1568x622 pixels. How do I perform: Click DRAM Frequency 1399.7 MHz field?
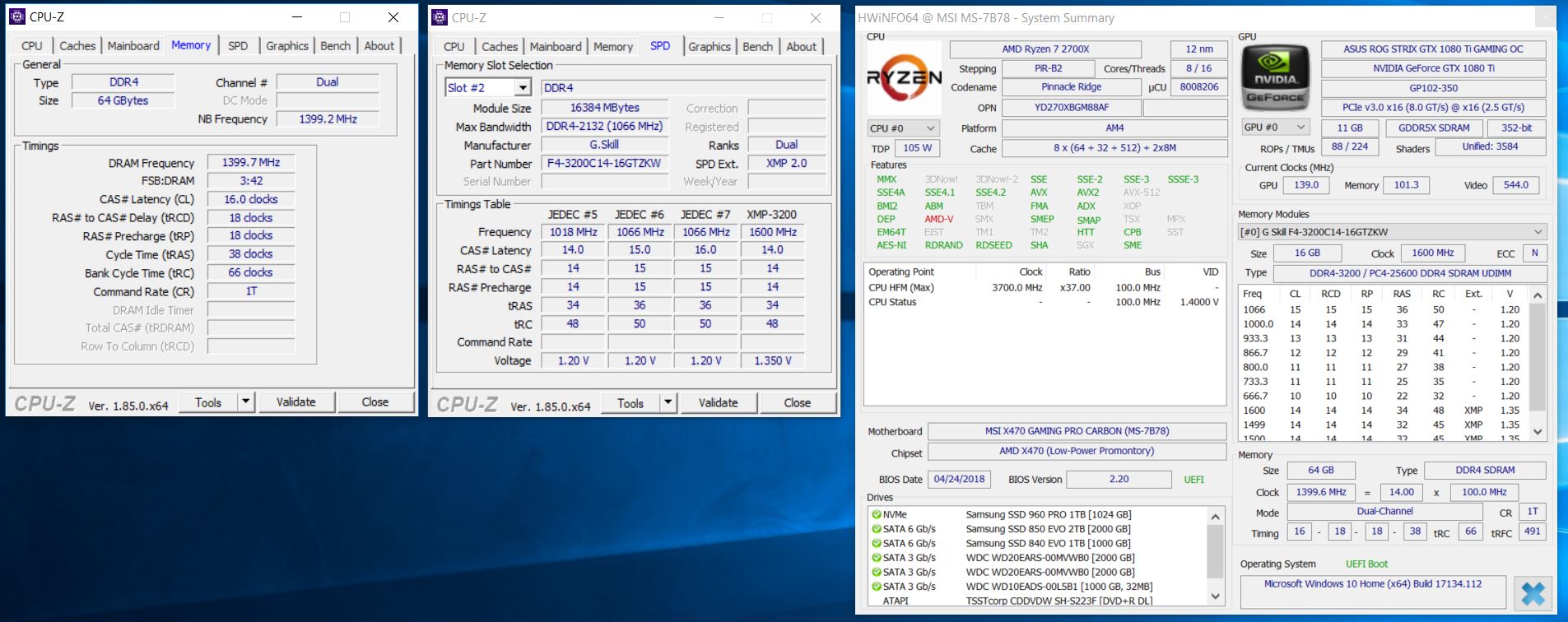tap(251, 163)
